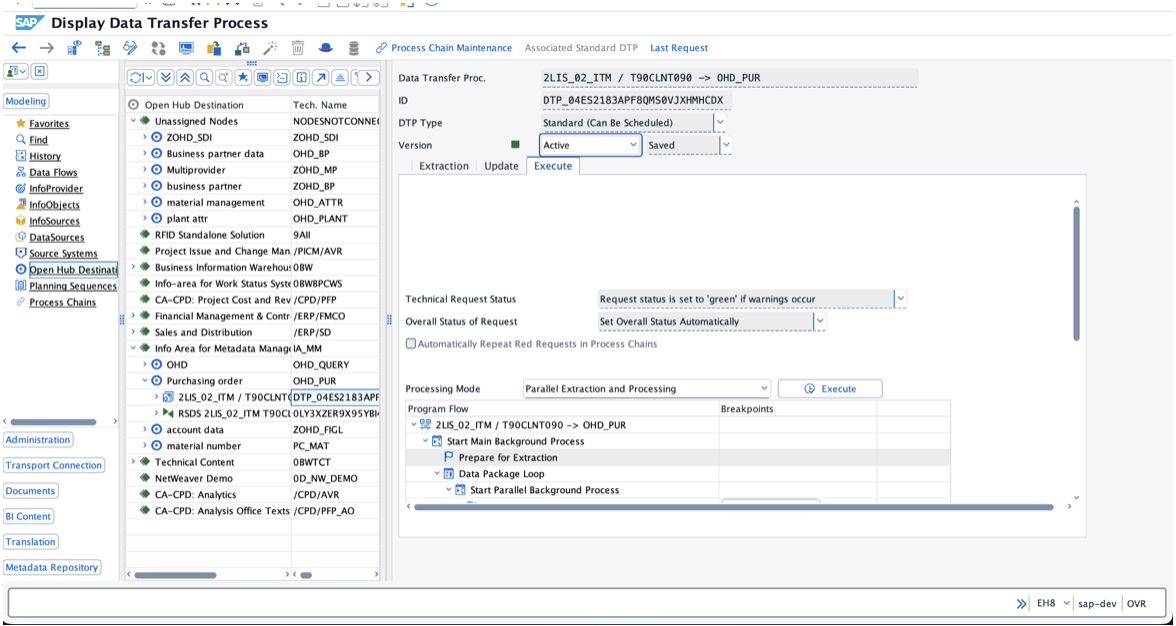Toggle Automatically Repeat Red Requests checkbox
This screenshot has width=1176, height=626.
(x=410, y=344)
